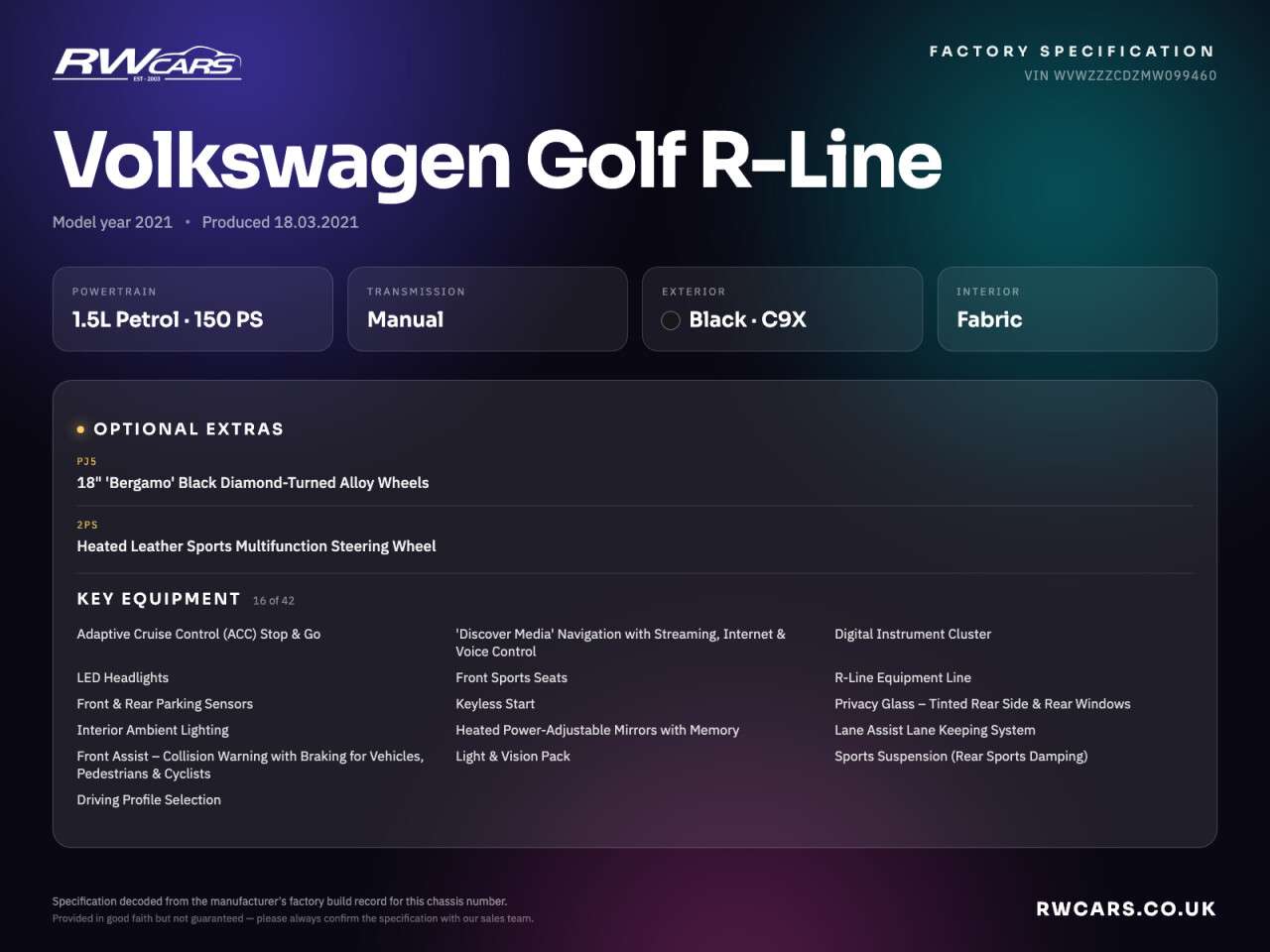The width and height of the screenshot is (1270, 952).
Task: Click the 'Model year 2021' text
Action: 112,222
